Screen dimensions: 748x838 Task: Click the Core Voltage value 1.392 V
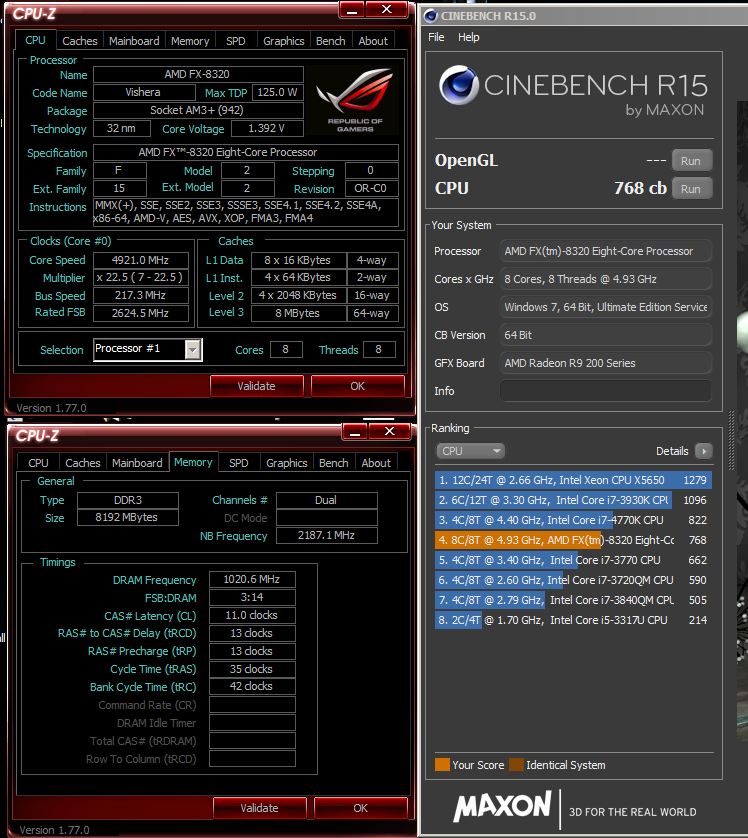[267, 128]
